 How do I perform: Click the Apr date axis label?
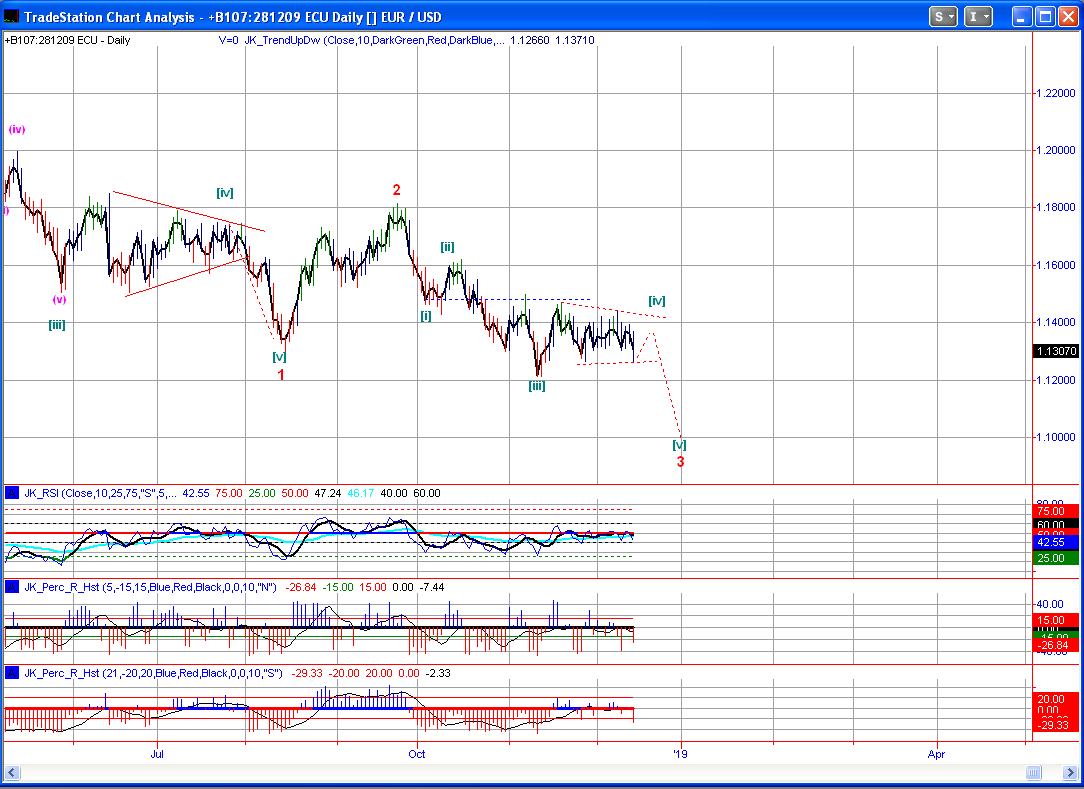pyautogui.click(x=936, y=754)
